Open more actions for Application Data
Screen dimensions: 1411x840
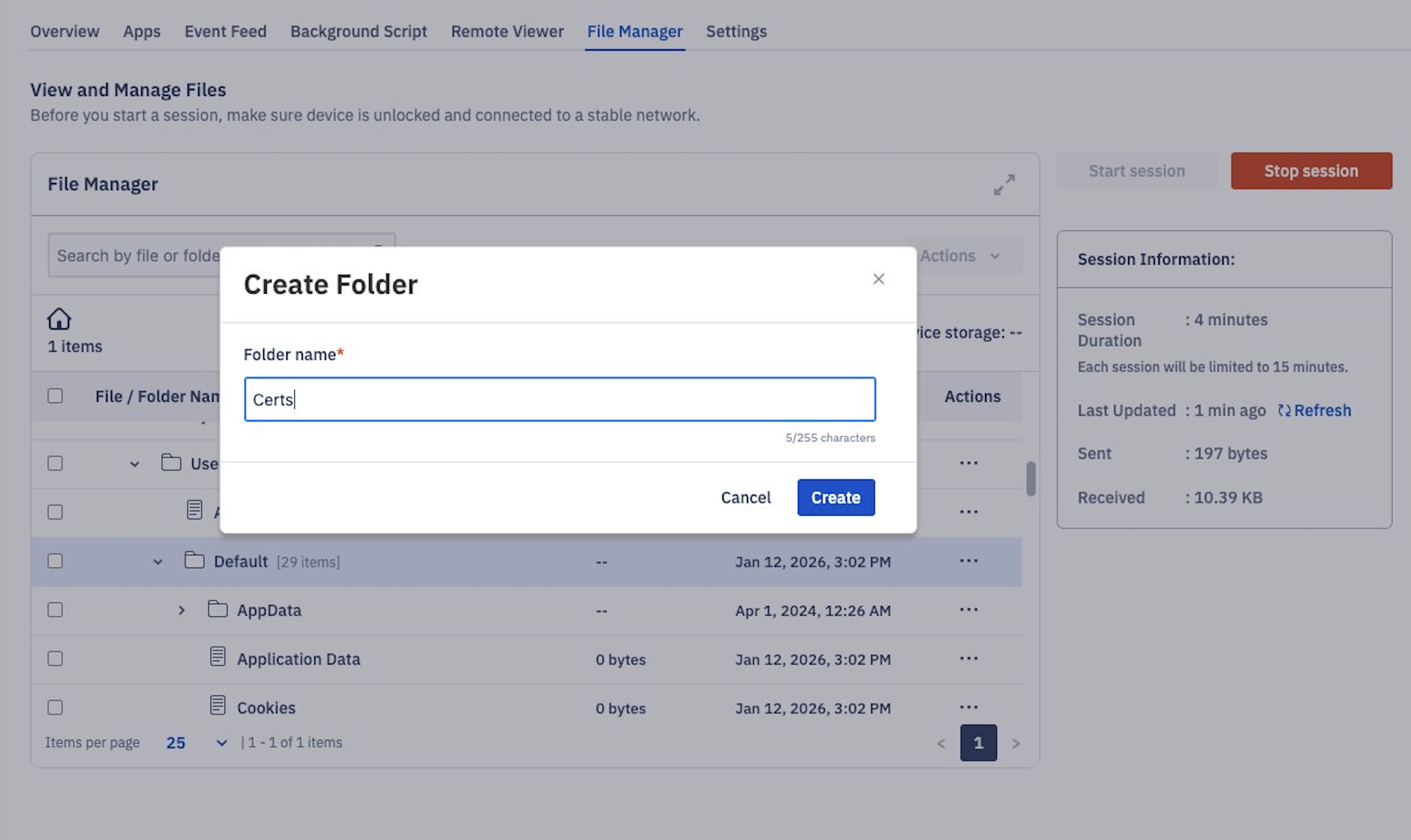click(x=969, y=658)
